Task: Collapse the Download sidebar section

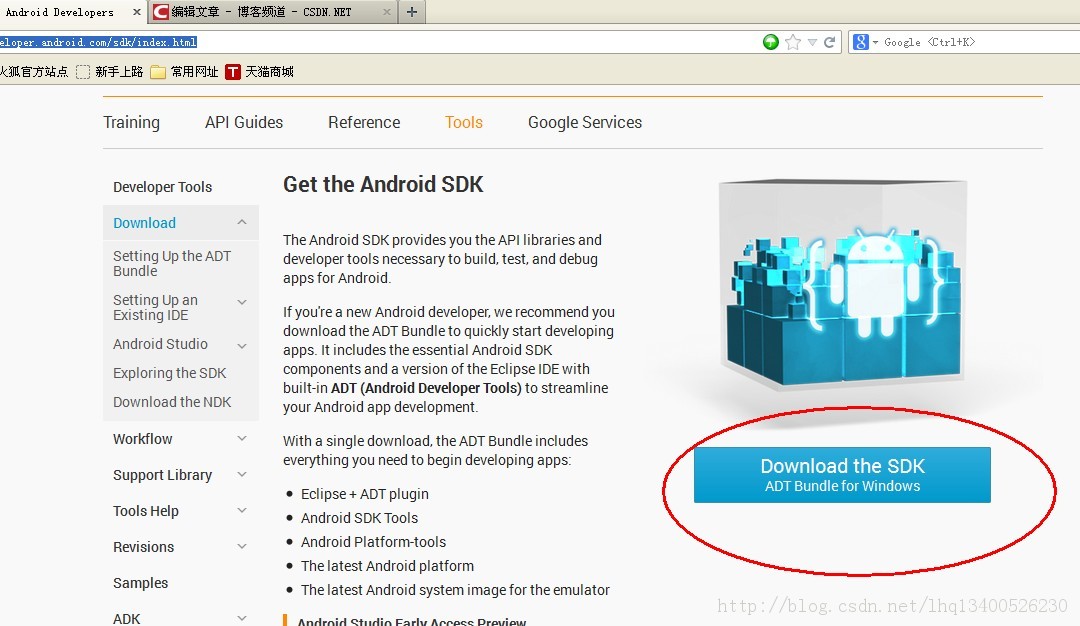Action: (x=242, y=222)
